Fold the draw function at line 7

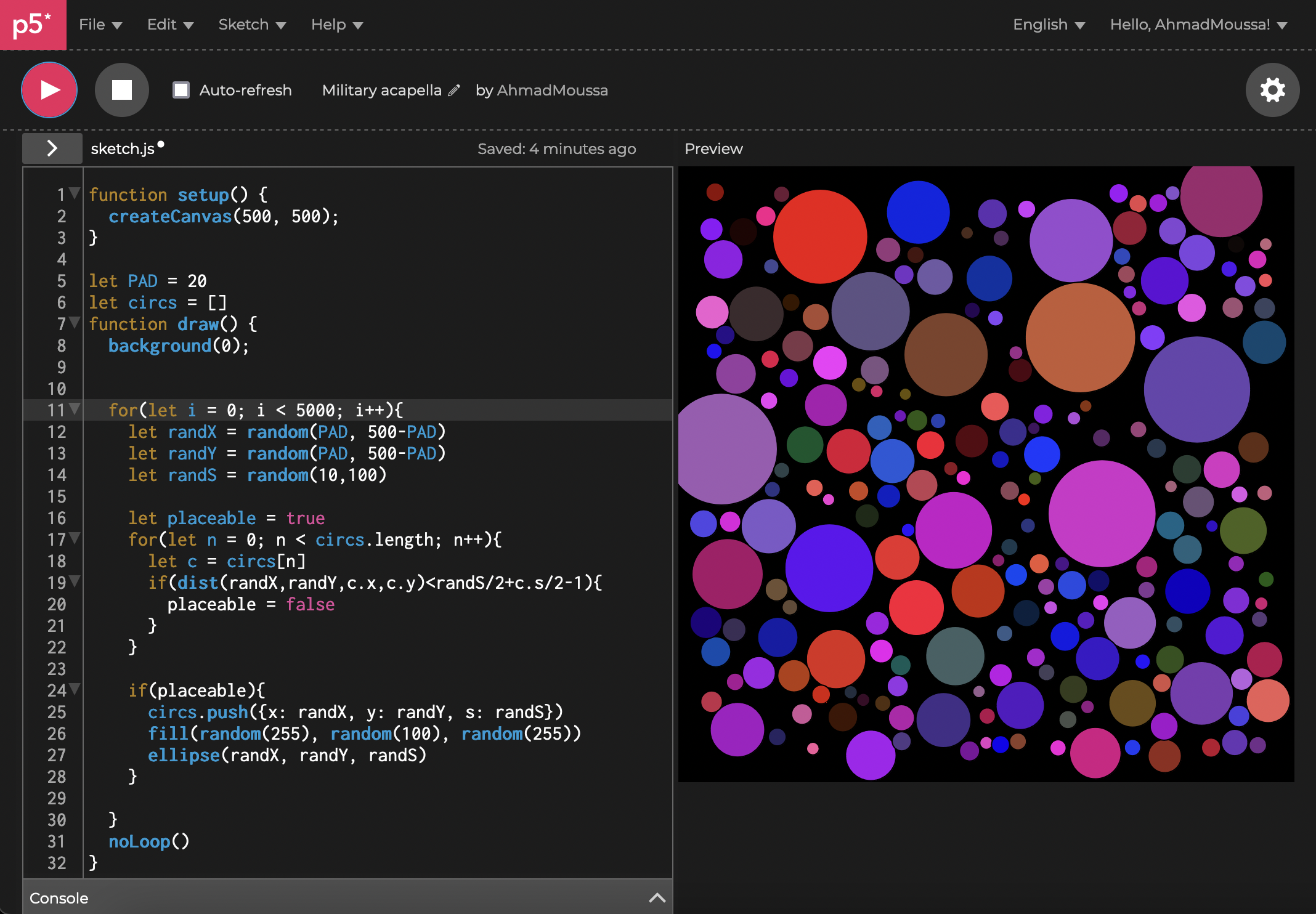(x=75, y=323)
